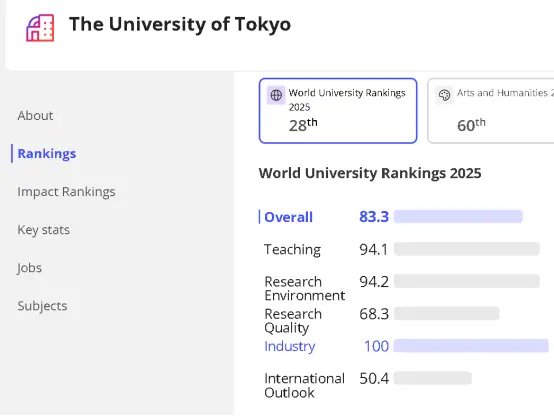The image size is (554, 416).
Task: Click the university building logo icon
Action: tap(40, 28)
